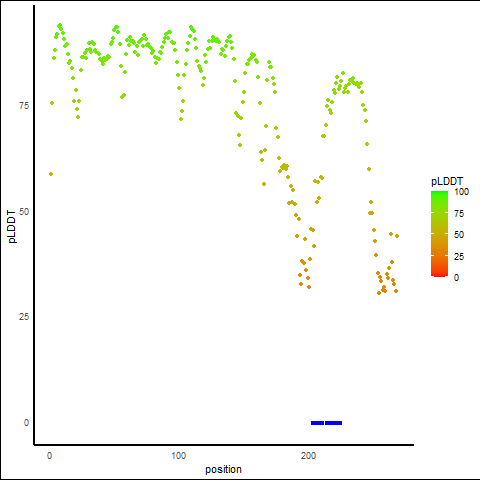Image resolution: width=480 pixels, height=480 pixels.
Task: Click the y-axis tick label 50
Action: click(24, 212)
